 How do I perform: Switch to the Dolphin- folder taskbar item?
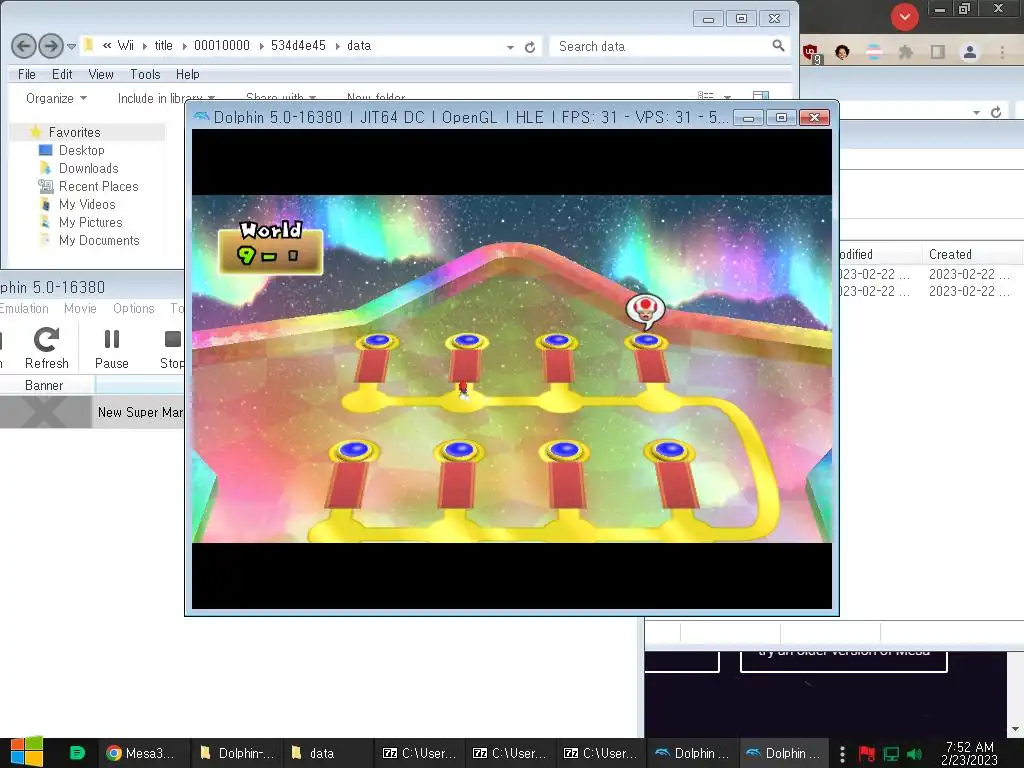click(x=236, y=753)
